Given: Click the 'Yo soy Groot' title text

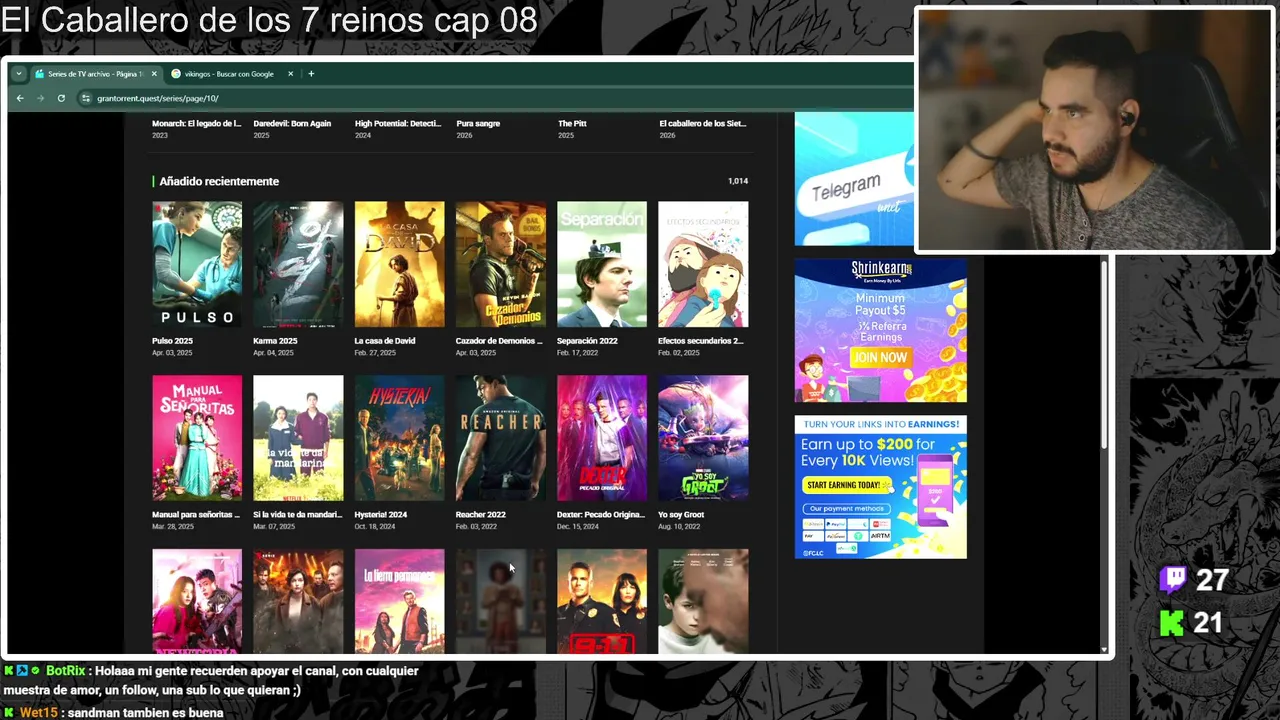Looking at the screenshot, I should (681, 515).
